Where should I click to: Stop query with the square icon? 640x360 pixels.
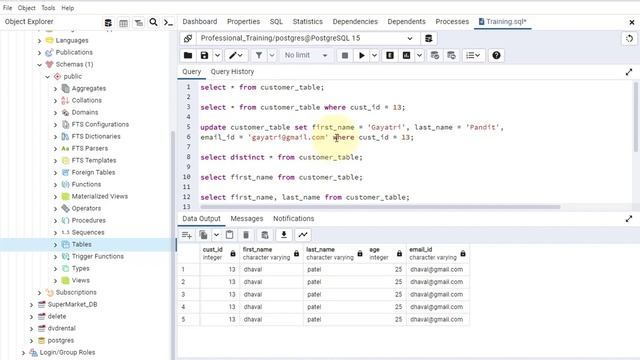click(x=345, y=55)
